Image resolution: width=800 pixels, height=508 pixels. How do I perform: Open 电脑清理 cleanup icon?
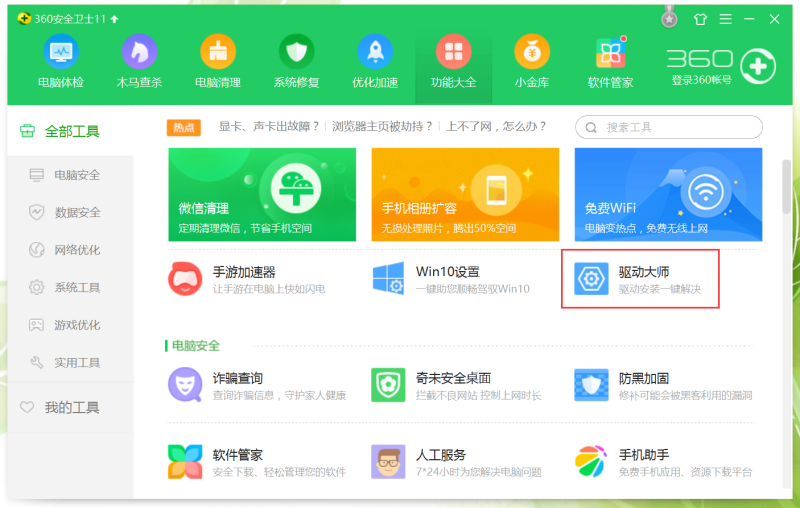[x=218, y=52]
